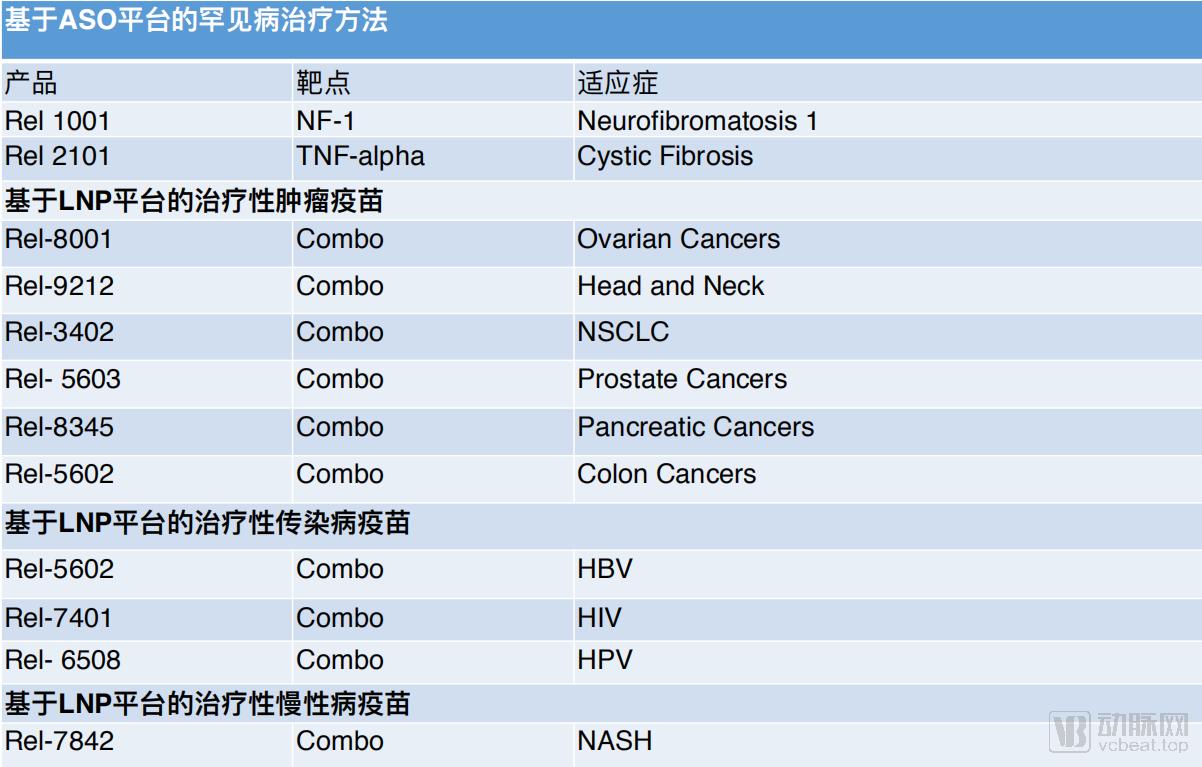The height and width of the screenshot is (767, 1202).
Task: Click the TNF-alpha target cell
Action: click(x=360, y=156)
